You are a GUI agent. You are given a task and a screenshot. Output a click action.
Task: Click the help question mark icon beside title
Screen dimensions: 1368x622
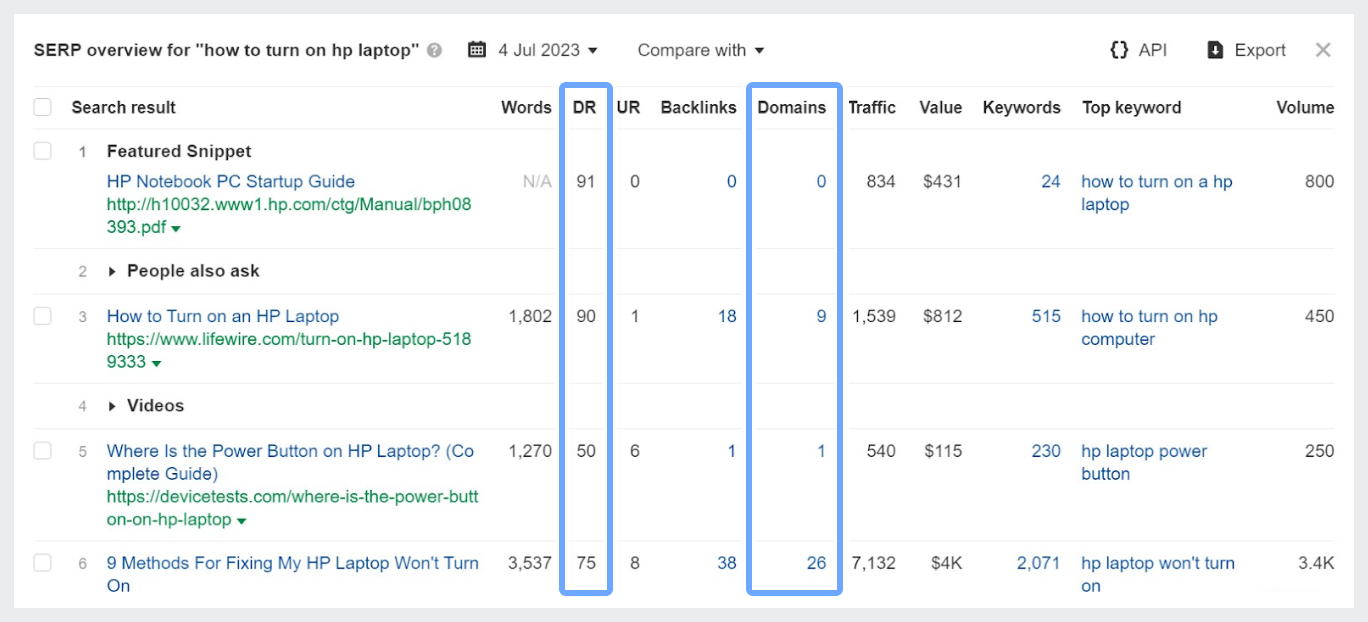434,51
